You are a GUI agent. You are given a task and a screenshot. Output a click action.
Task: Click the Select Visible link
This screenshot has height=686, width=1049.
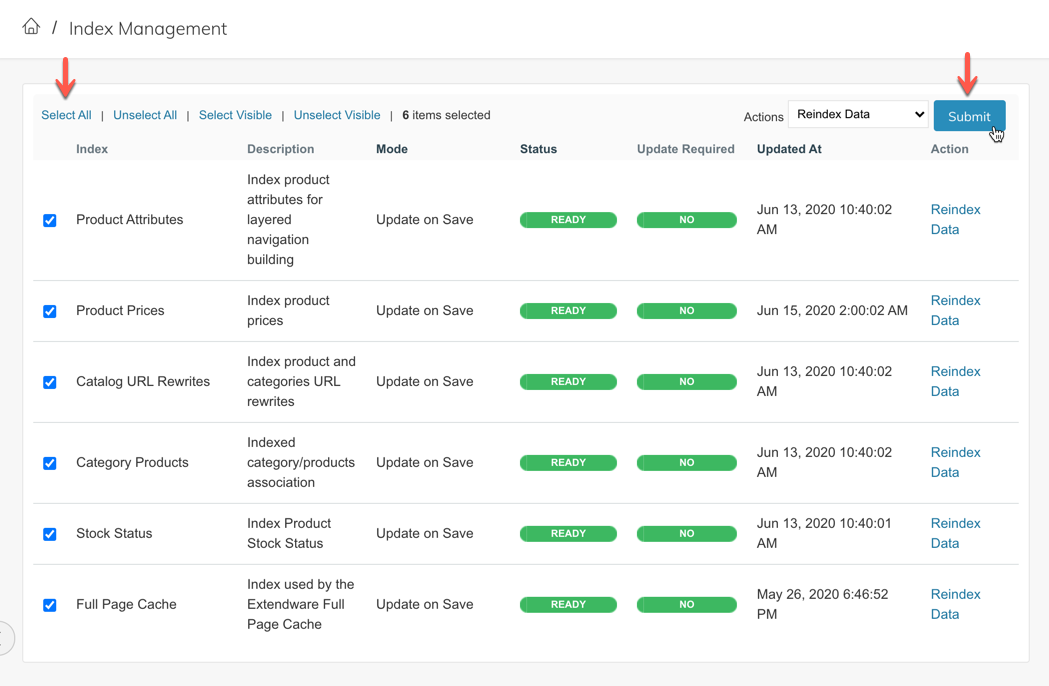[235, 115]
